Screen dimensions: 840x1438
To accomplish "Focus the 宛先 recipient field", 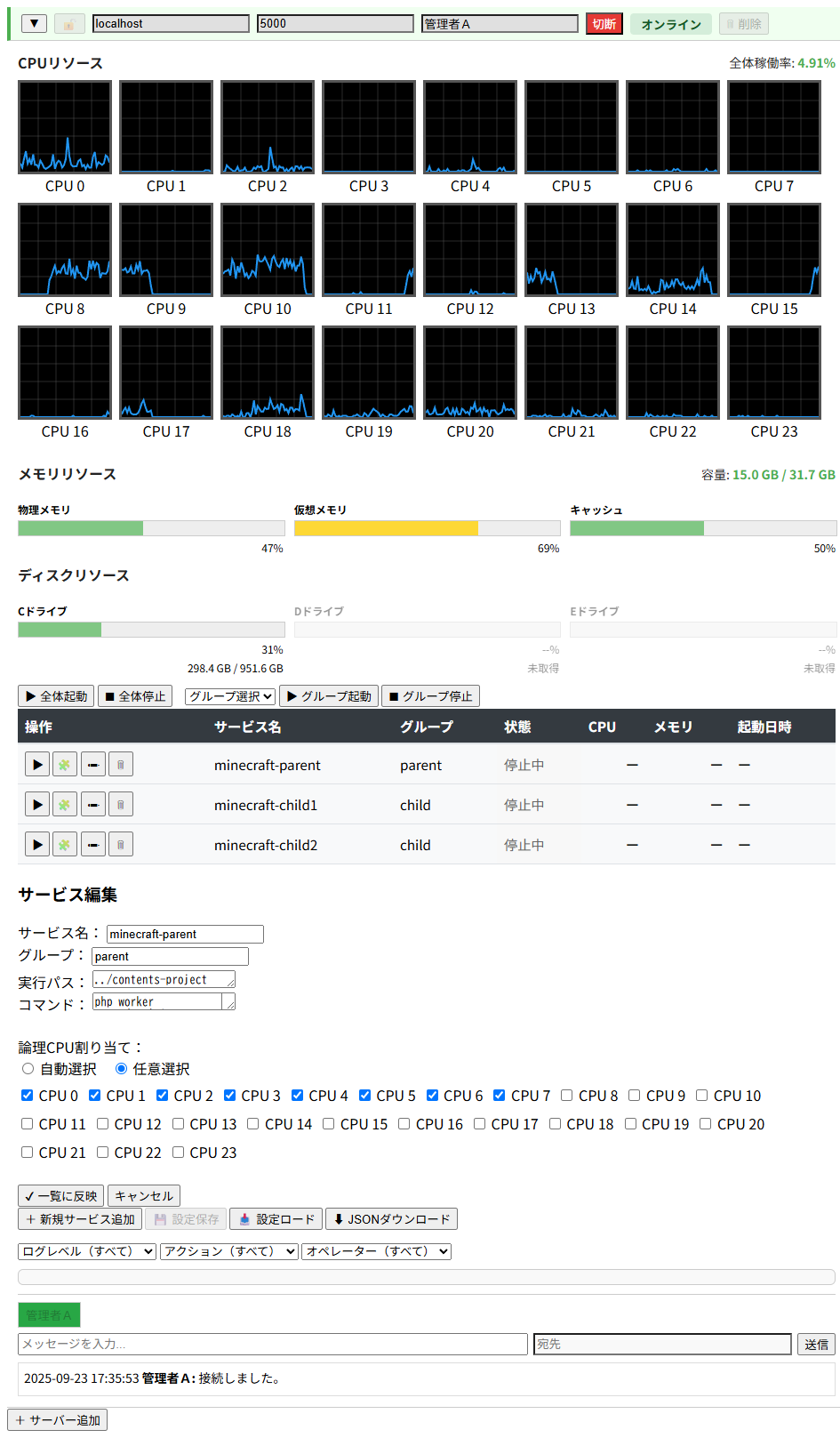I will [x=662, y=1344].
